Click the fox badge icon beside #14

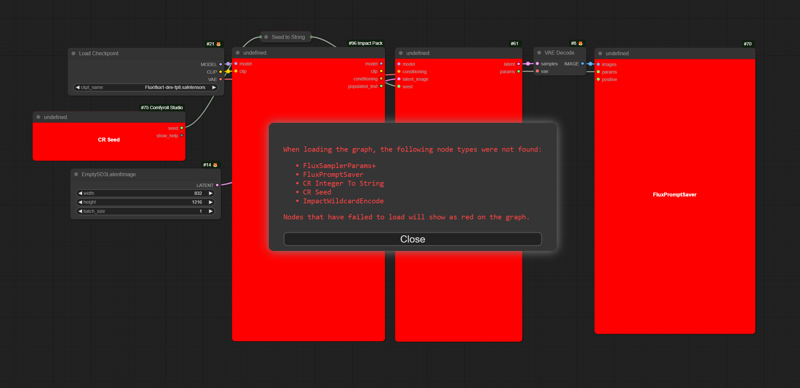[x=215, y=165]
